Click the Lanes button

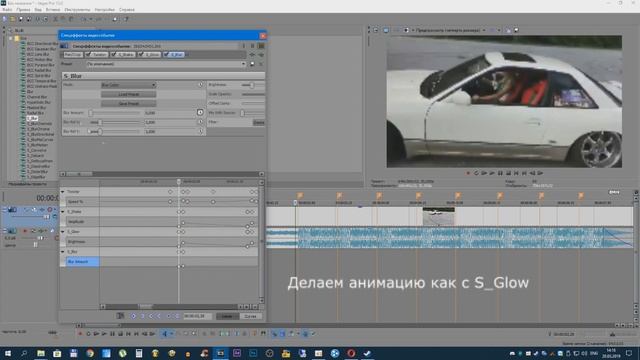pyautogui.click(x=227, y=316)
